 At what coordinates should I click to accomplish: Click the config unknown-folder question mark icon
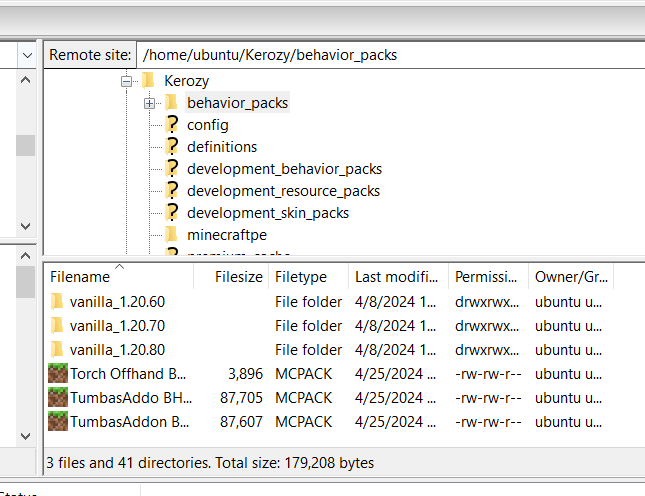click(171, 125)
